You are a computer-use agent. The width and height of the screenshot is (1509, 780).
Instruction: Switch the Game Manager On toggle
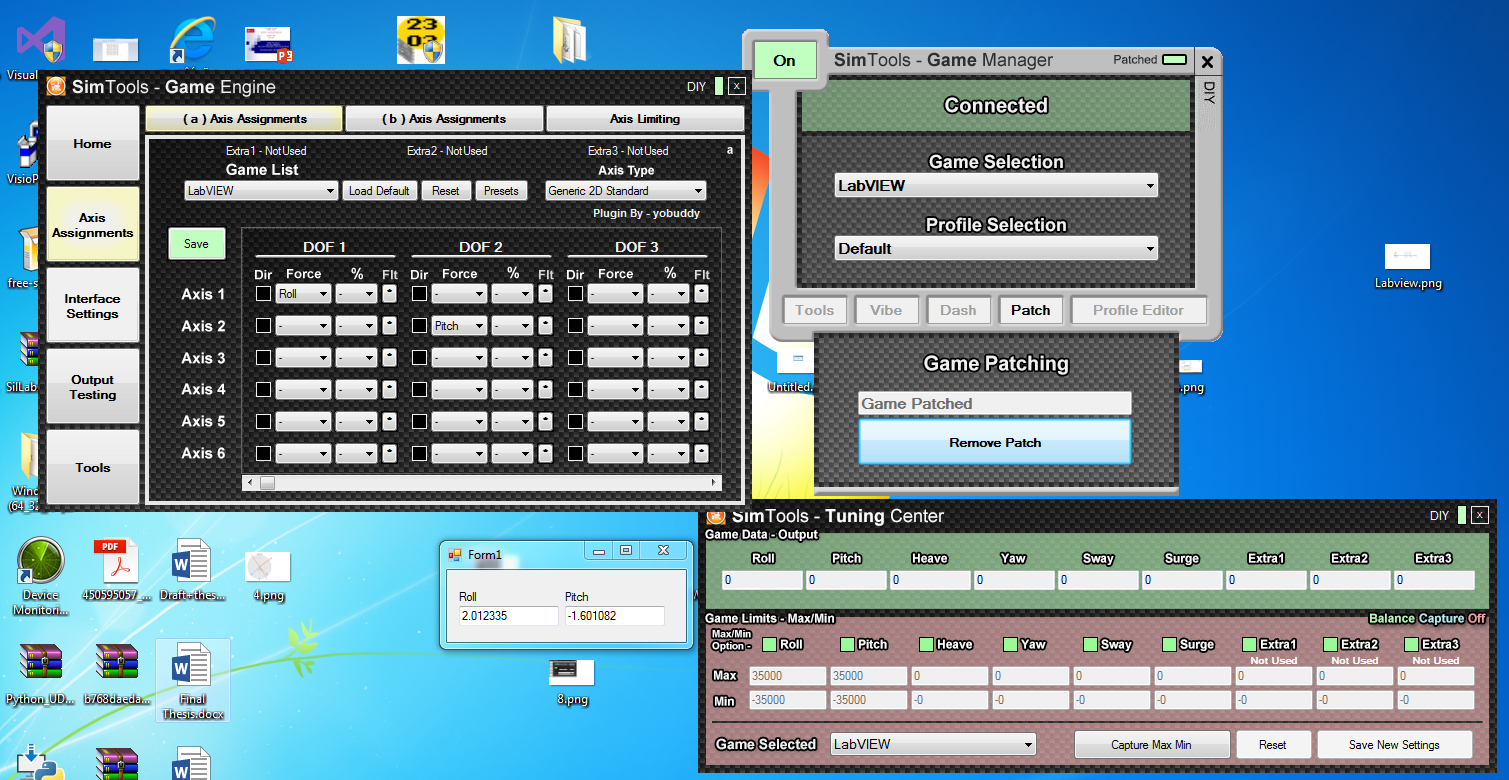(784, 61)
